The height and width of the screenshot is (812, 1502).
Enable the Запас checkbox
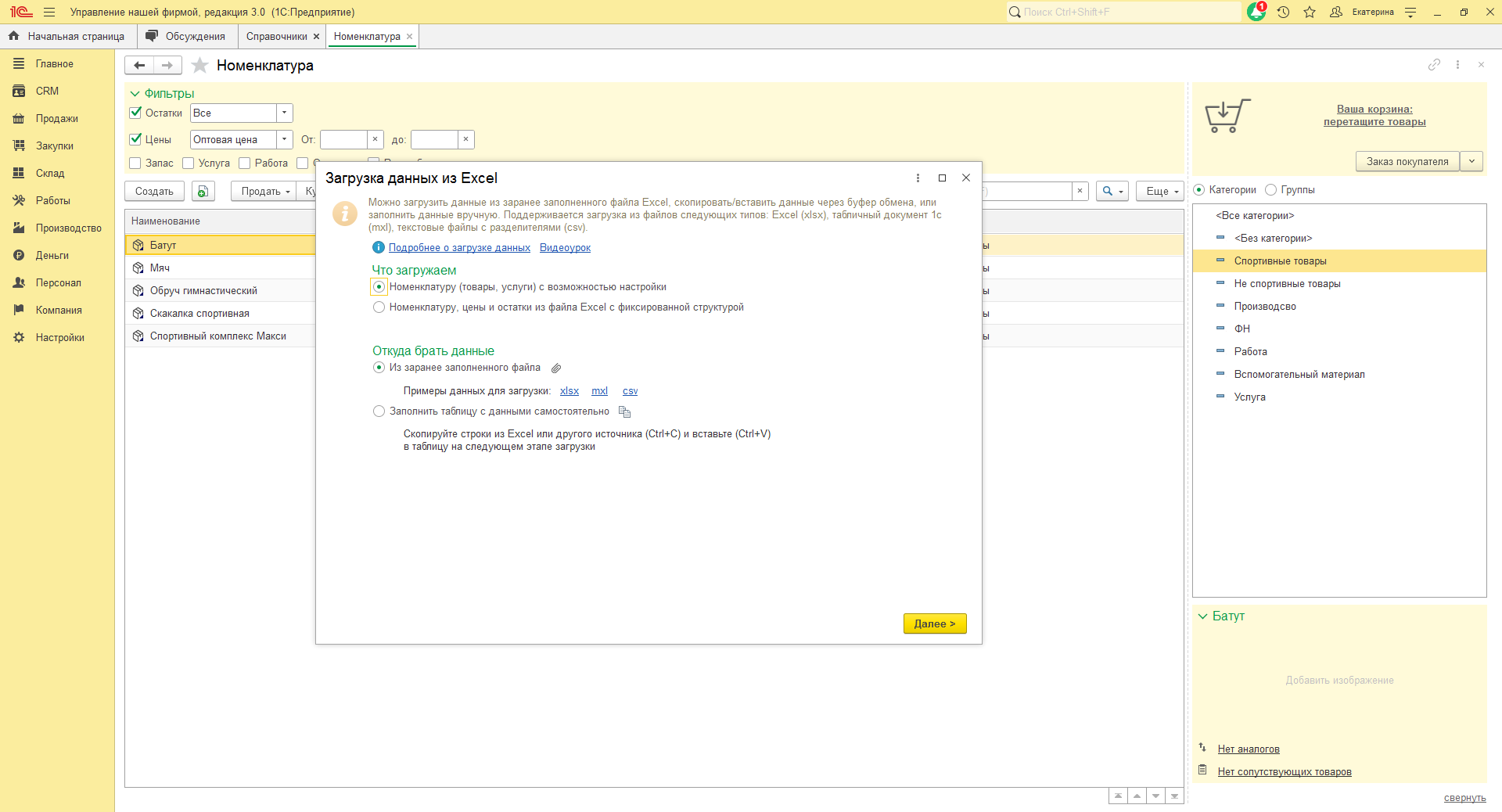(x=135, y=163)
